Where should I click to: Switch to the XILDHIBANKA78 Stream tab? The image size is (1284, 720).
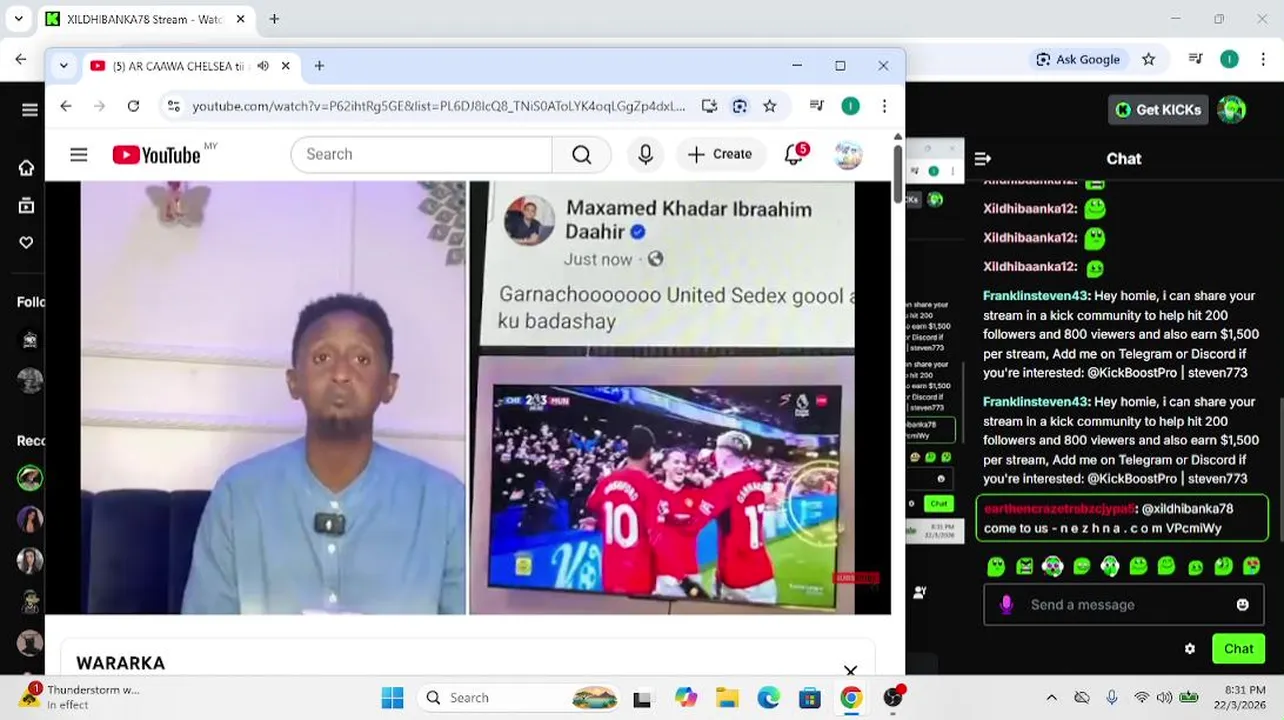tap(145, 19)
